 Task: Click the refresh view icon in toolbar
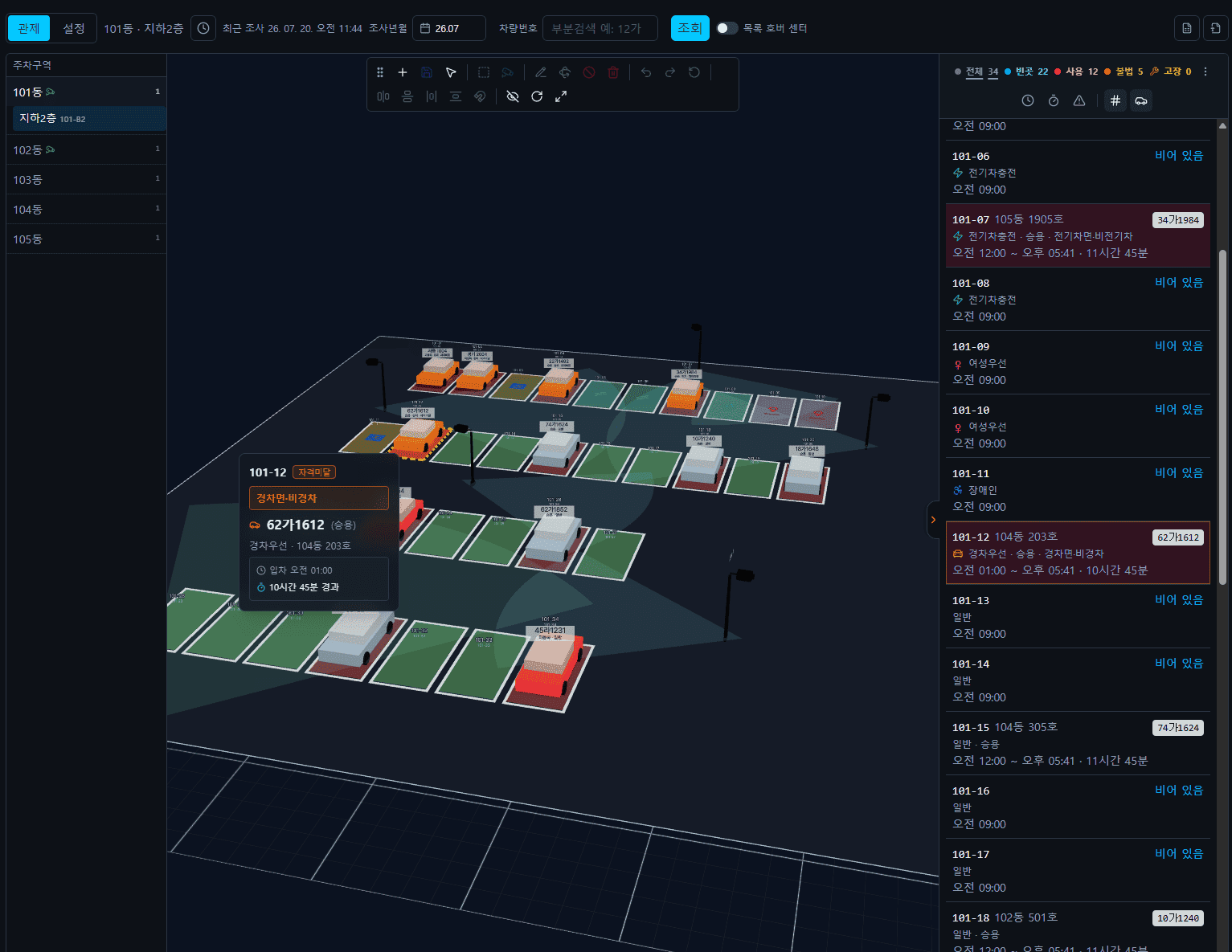537,96
